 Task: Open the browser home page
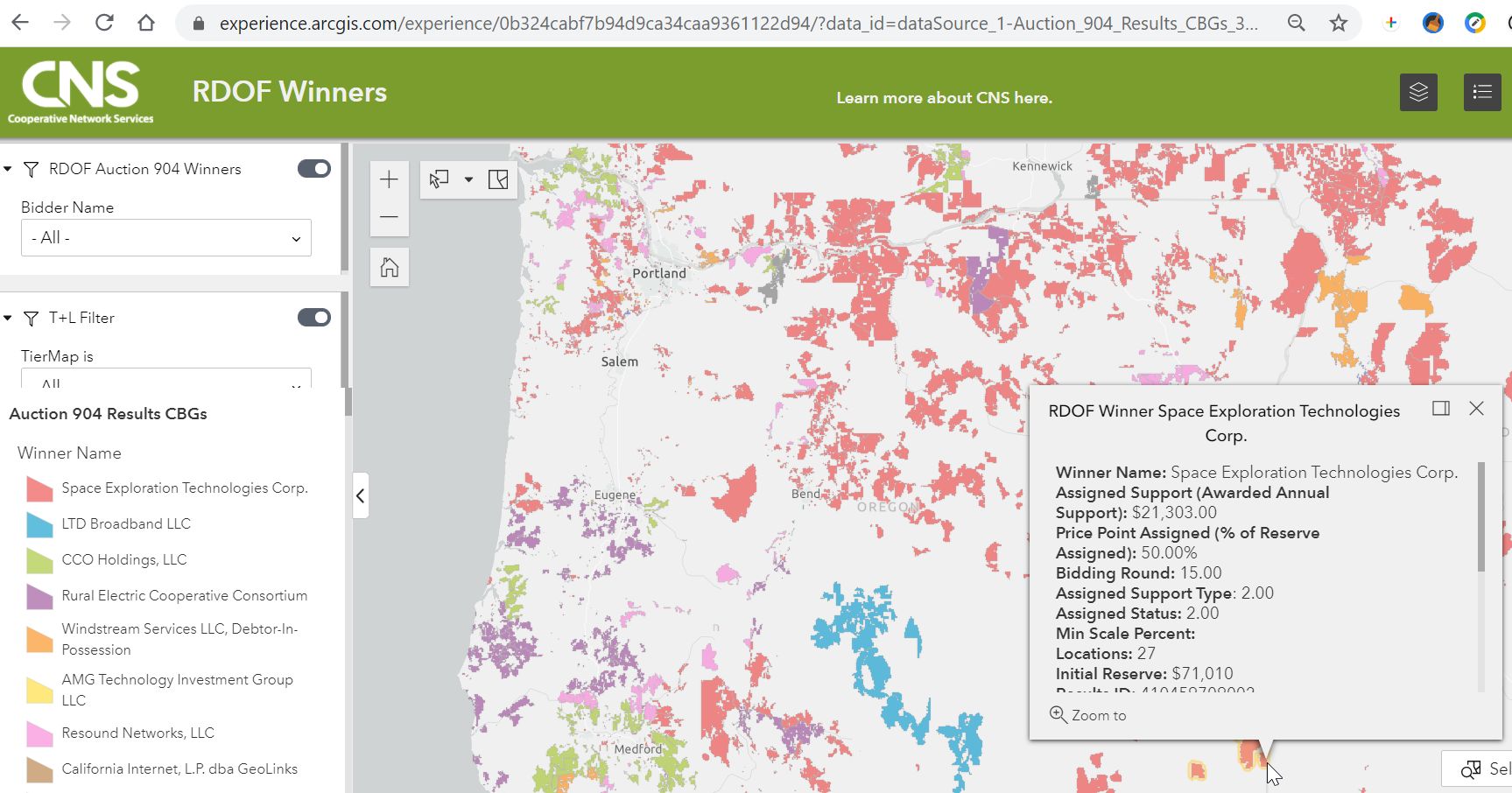coord(146,23)
